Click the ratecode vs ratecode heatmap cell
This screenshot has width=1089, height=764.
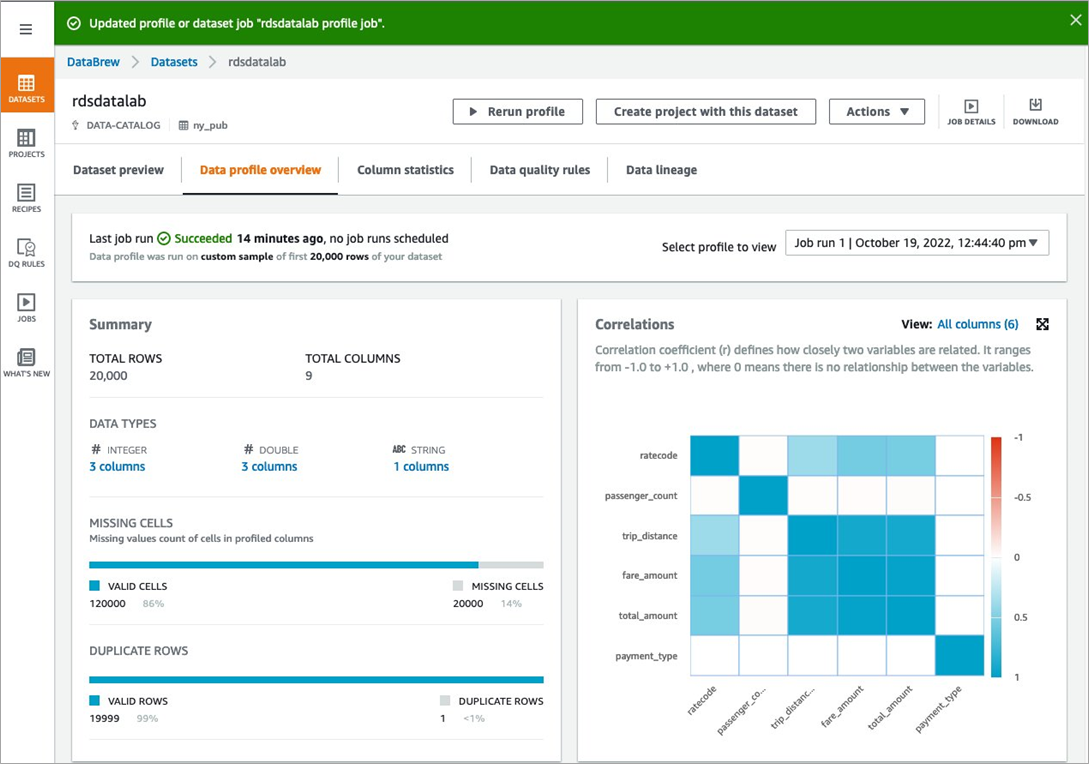(x=715, y=456)
